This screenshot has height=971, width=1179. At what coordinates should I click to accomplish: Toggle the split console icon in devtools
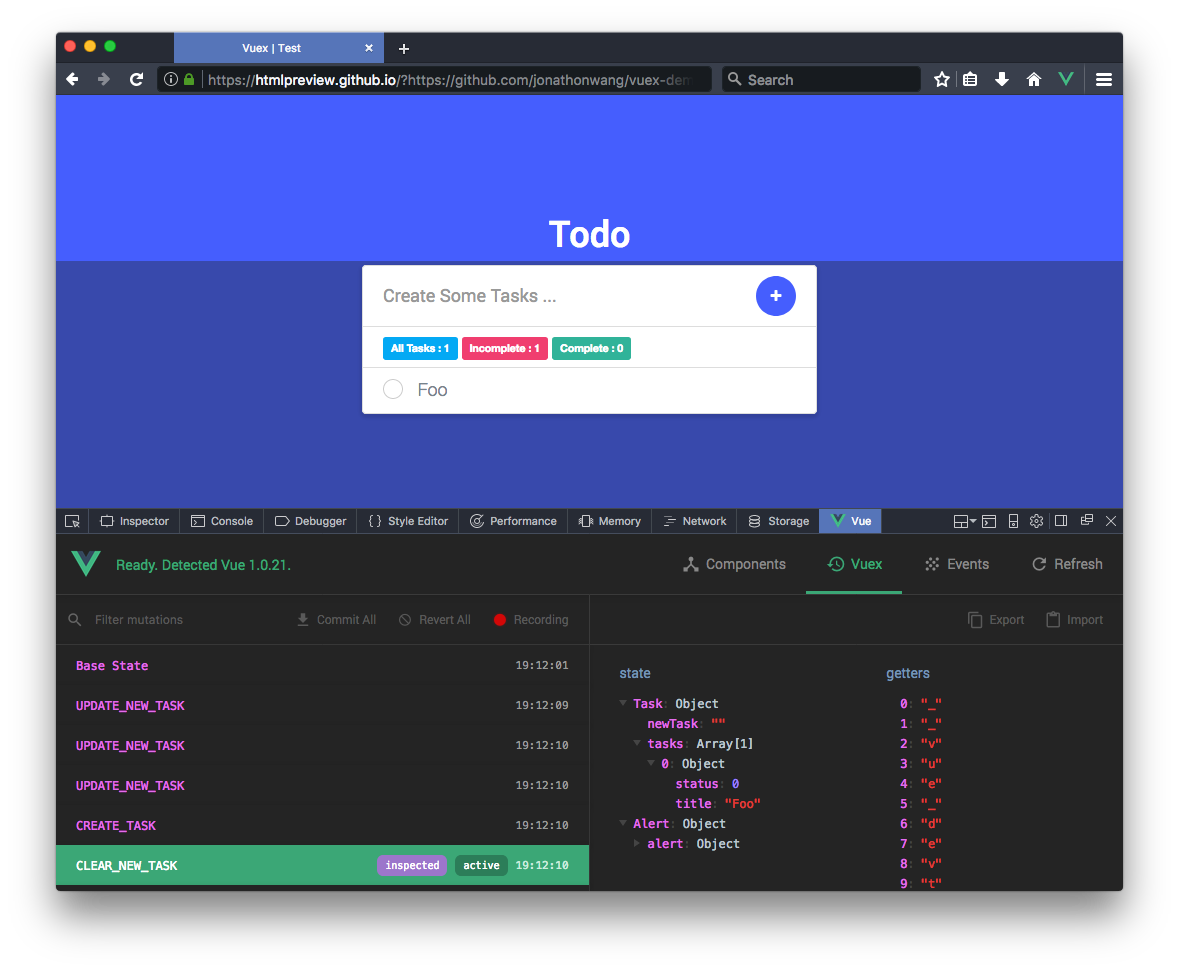[x=989, y=521]
